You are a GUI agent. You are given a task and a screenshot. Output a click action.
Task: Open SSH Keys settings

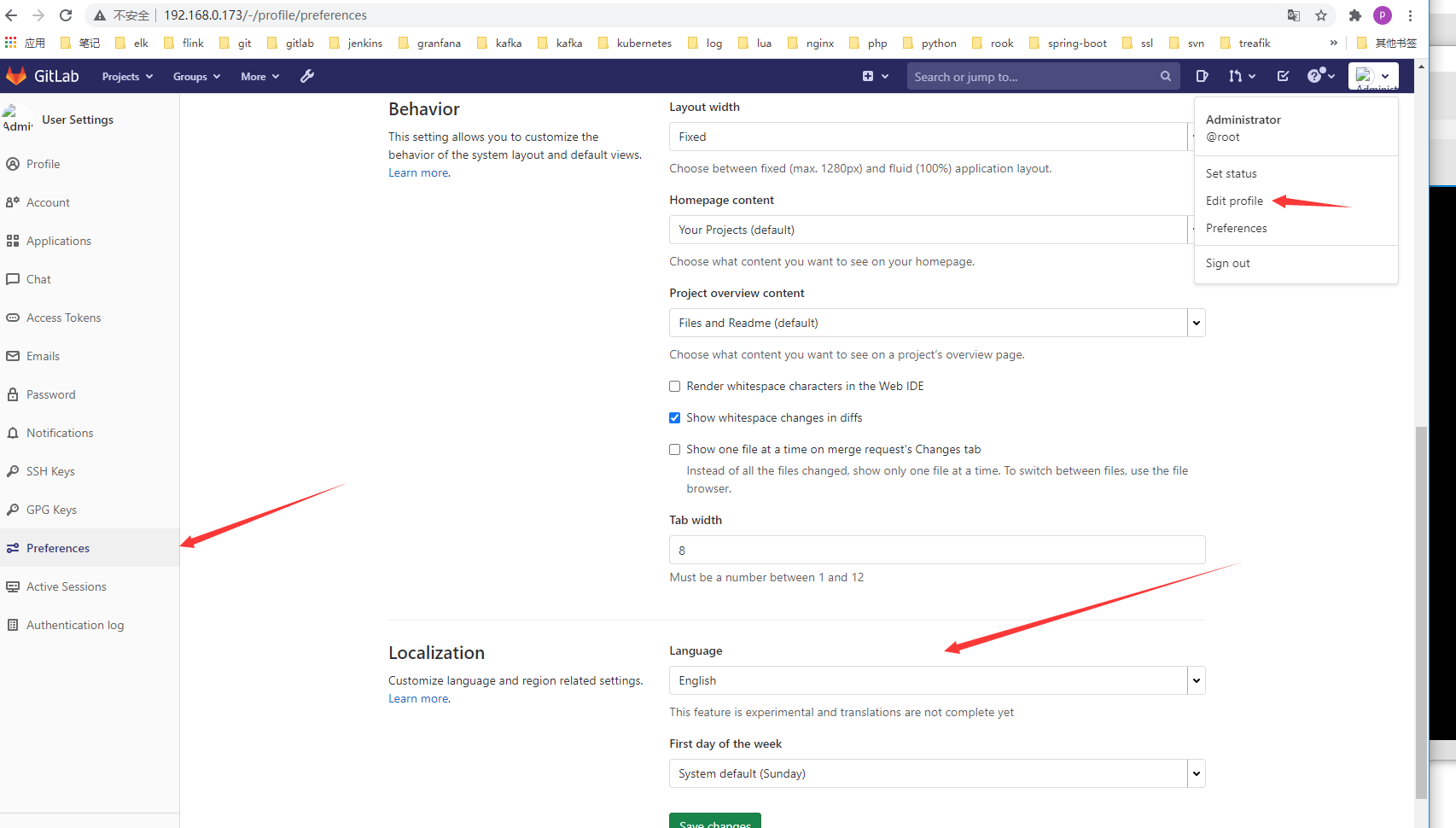[90, 471]
